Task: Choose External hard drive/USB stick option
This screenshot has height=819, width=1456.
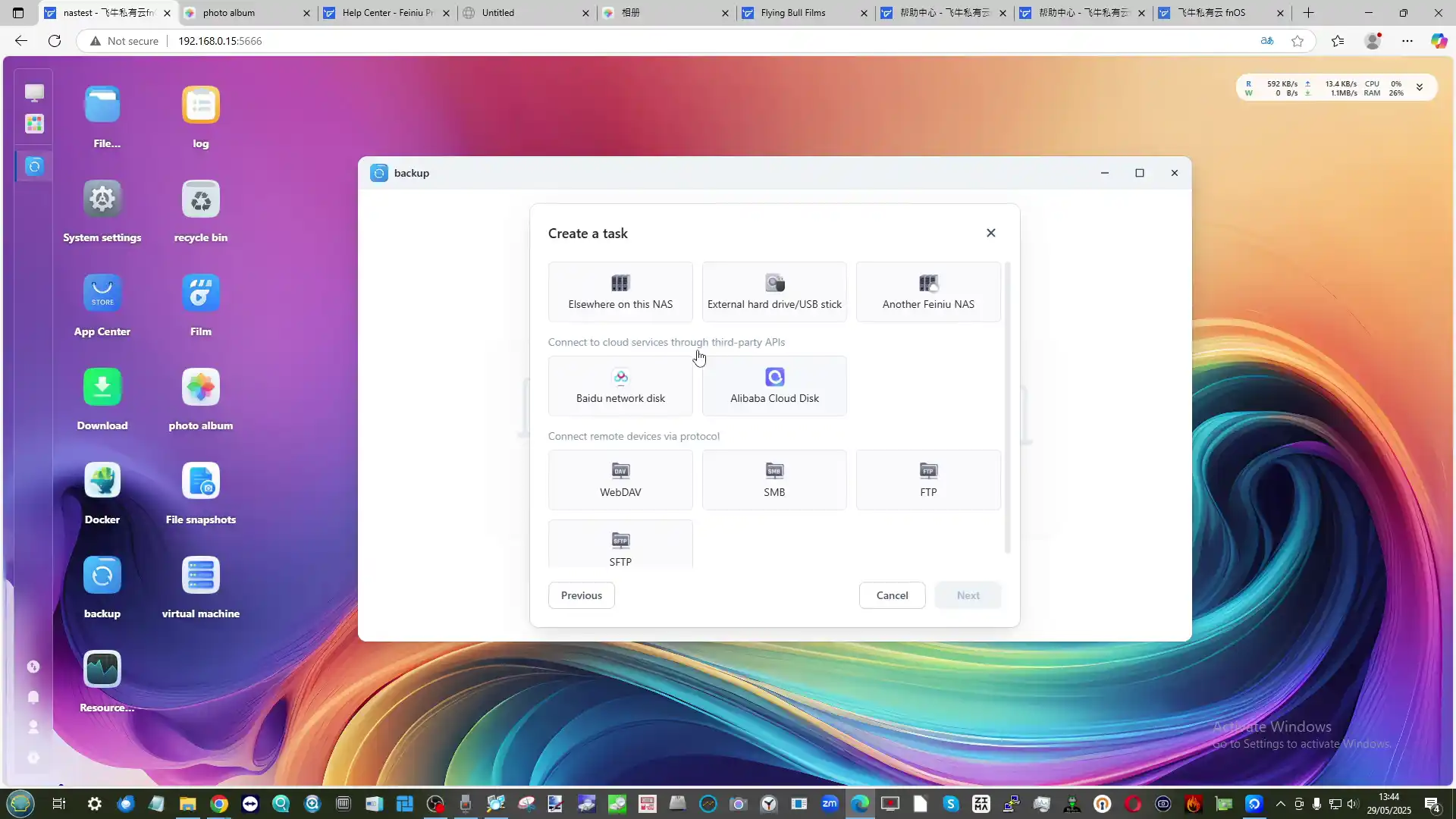Action: 774,292
